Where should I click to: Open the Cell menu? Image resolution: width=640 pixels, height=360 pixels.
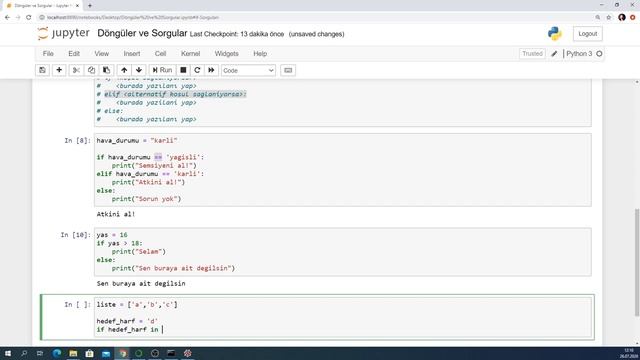coord(160,53)
